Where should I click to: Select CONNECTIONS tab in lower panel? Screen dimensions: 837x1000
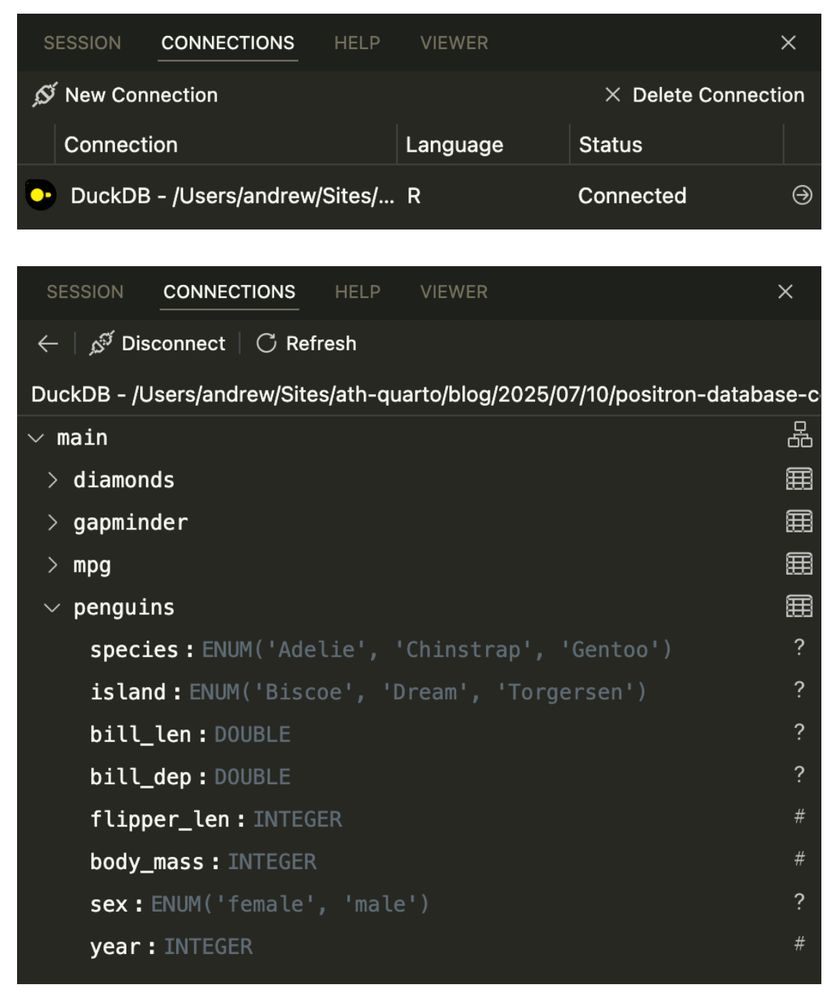tap(229, 291)
